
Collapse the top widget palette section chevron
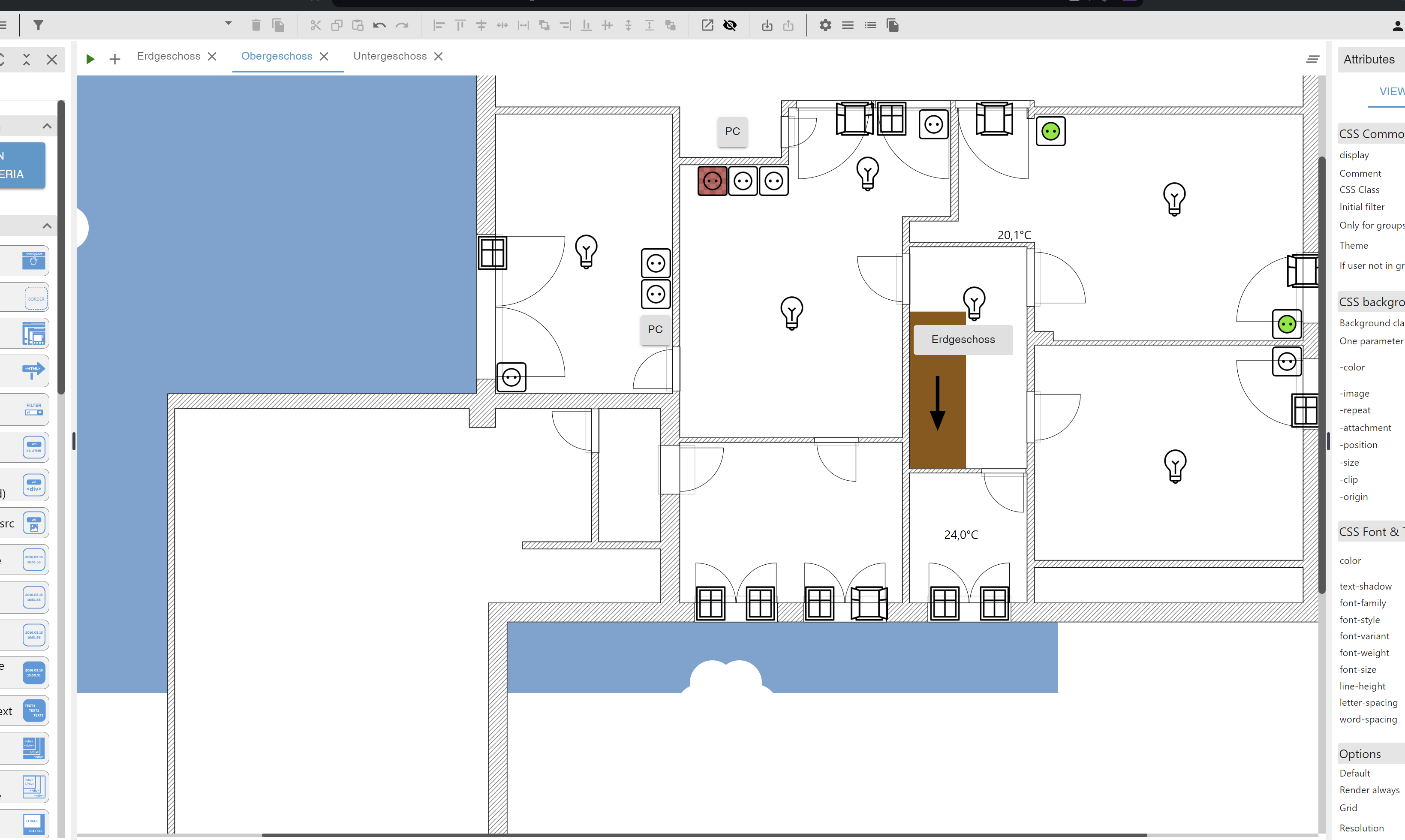[47, 126]
